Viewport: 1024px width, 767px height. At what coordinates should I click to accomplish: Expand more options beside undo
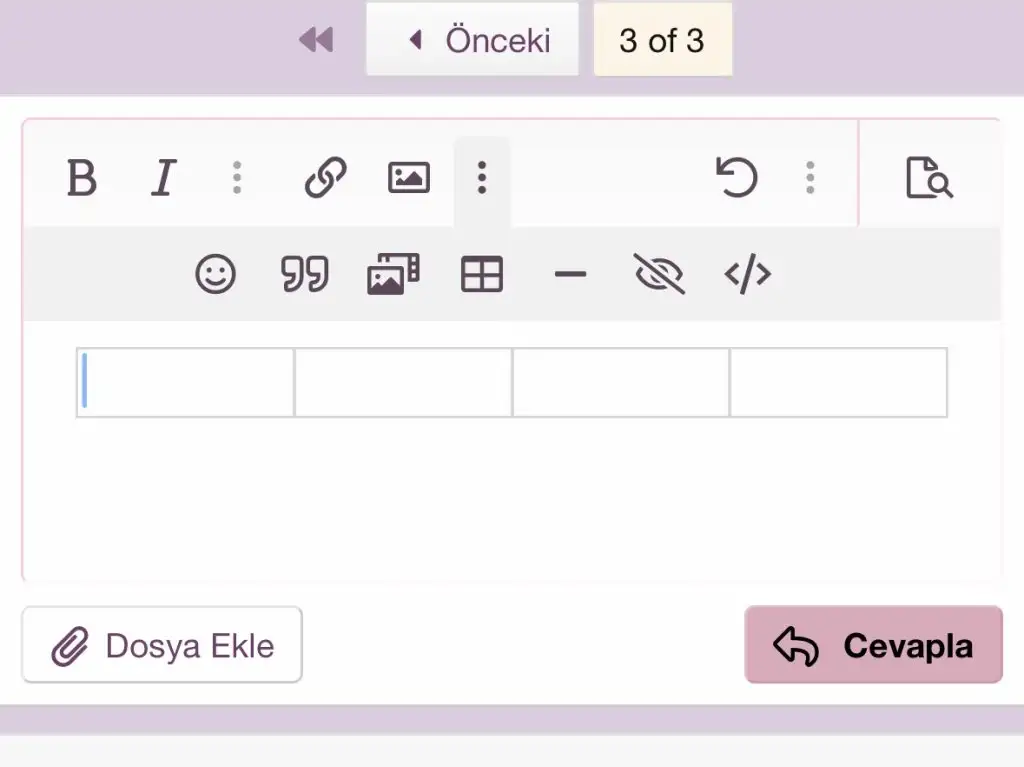coord(810,178)
